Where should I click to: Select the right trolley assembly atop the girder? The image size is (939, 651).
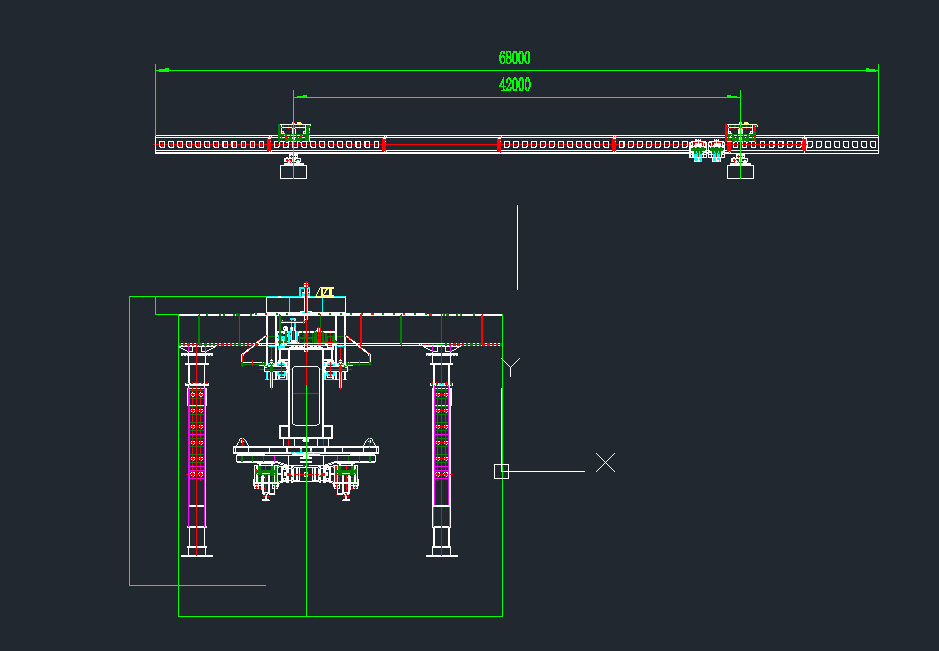(741, 130)
